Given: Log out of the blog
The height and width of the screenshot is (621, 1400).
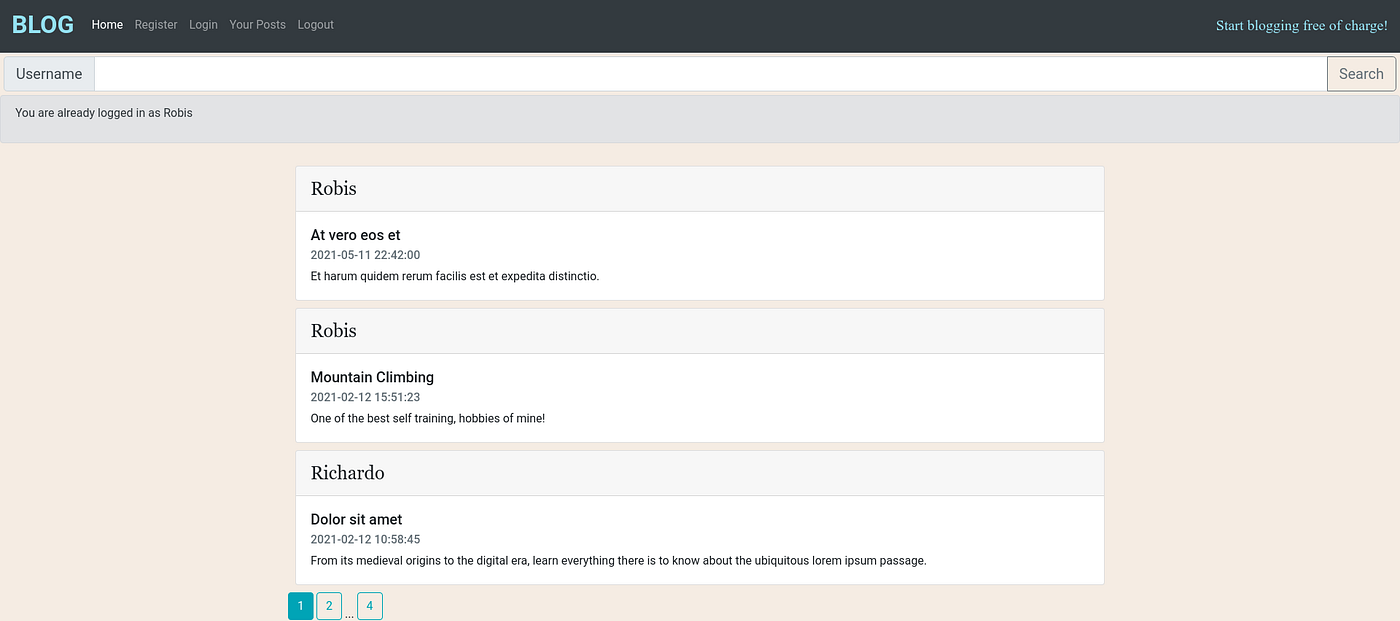Looking at the screenshot, I should tap(315, 24).
